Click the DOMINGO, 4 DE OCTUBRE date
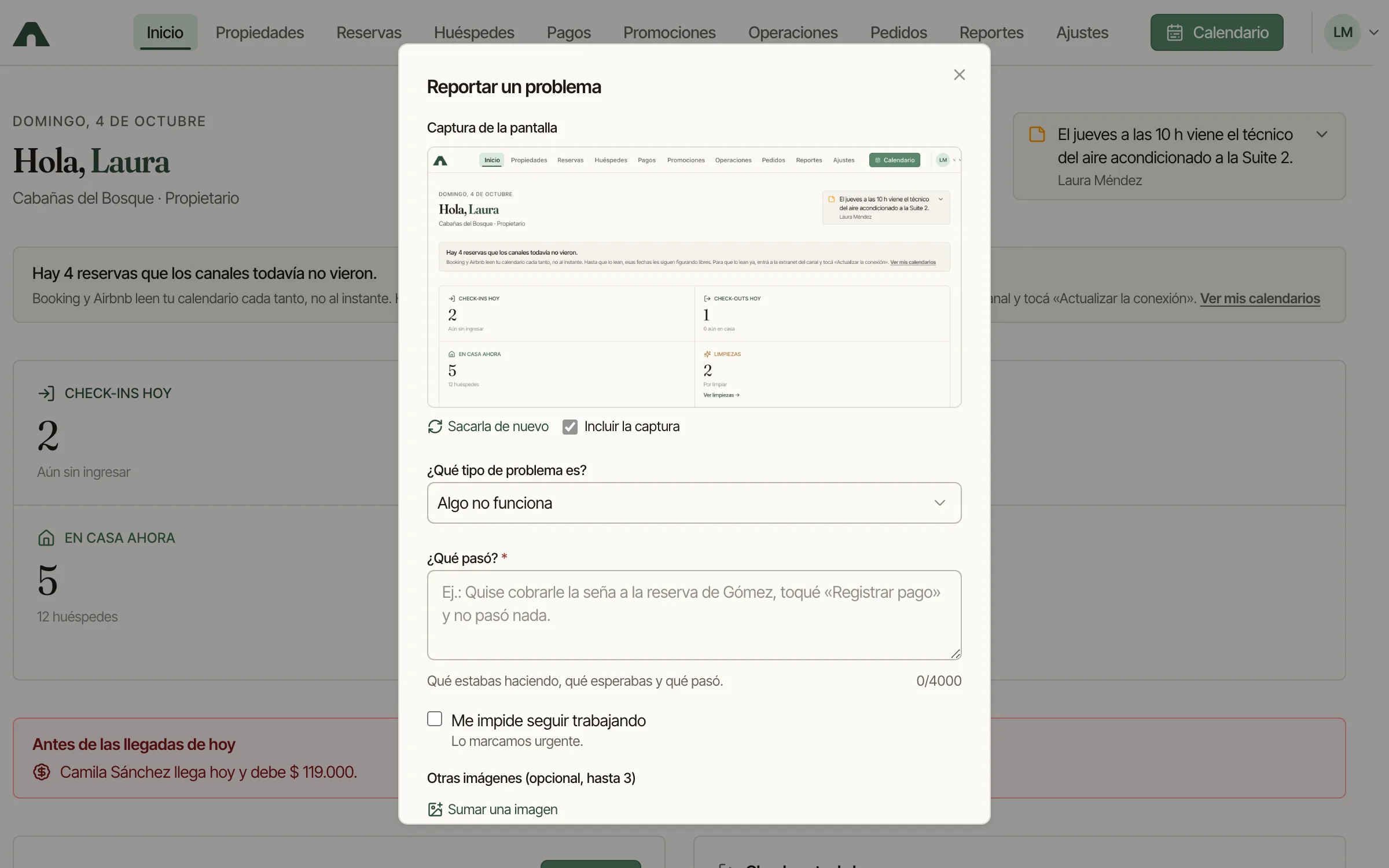The image size is (1389, 868). coord(109,121)
